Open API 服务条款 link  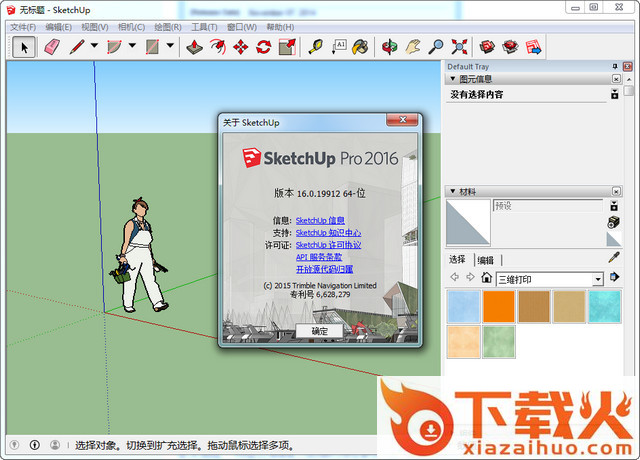pos(319,257)
